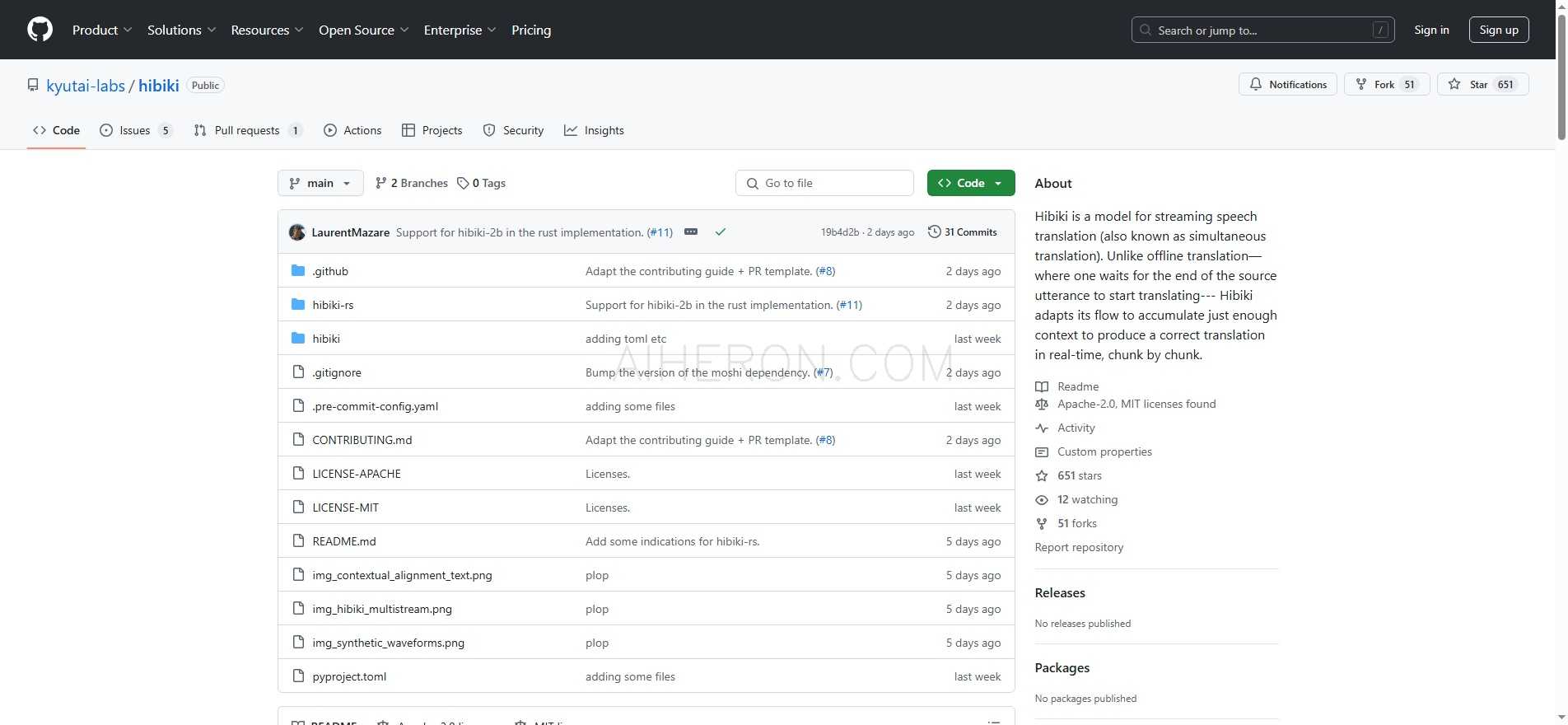This screenshot has height=725, width=1568.
Task: Click the Star button
Action: 1483,84
